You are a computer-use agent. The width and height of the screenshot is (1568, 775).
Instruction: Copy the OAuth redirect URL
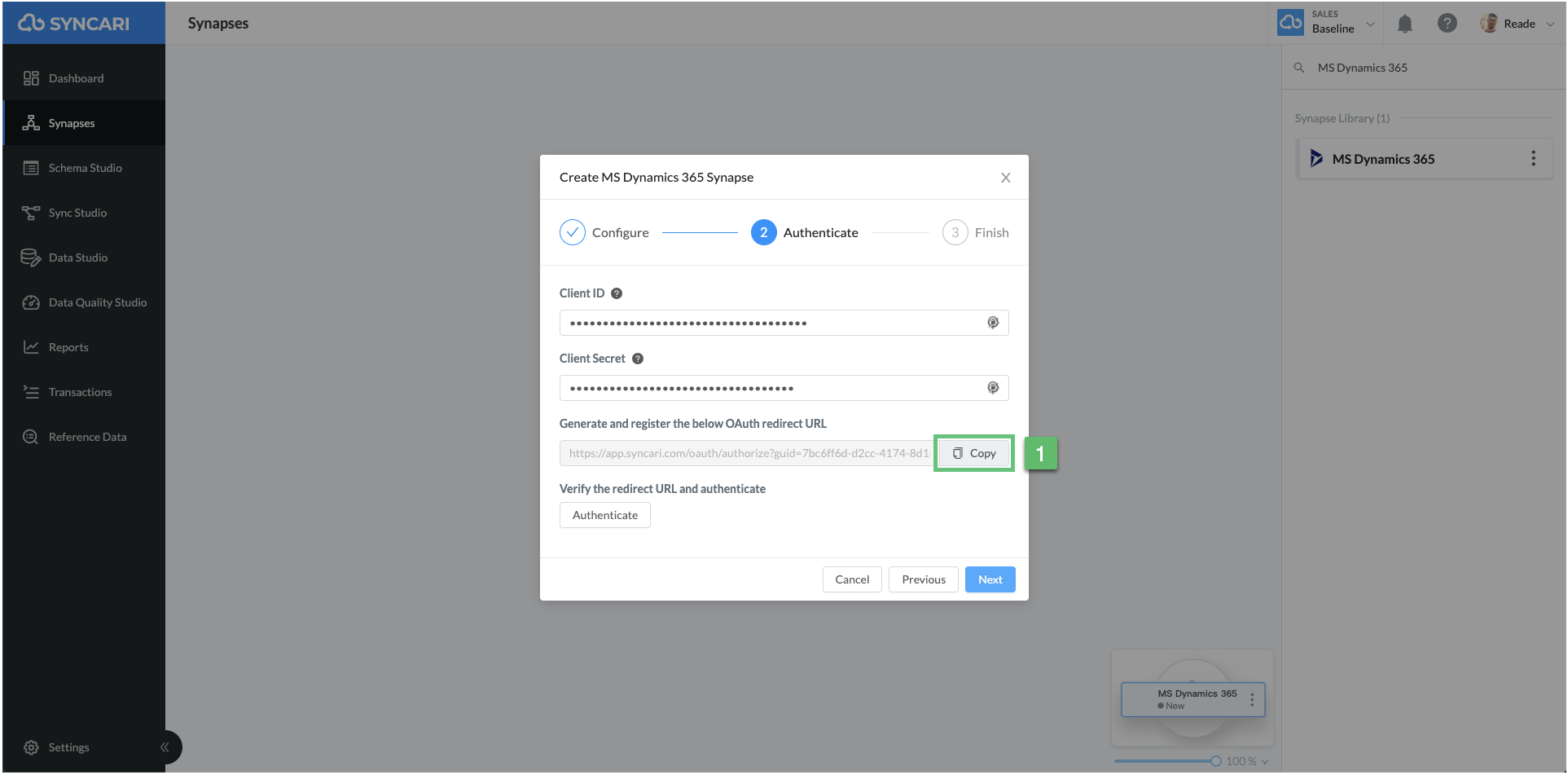click(x=974, y=453)
